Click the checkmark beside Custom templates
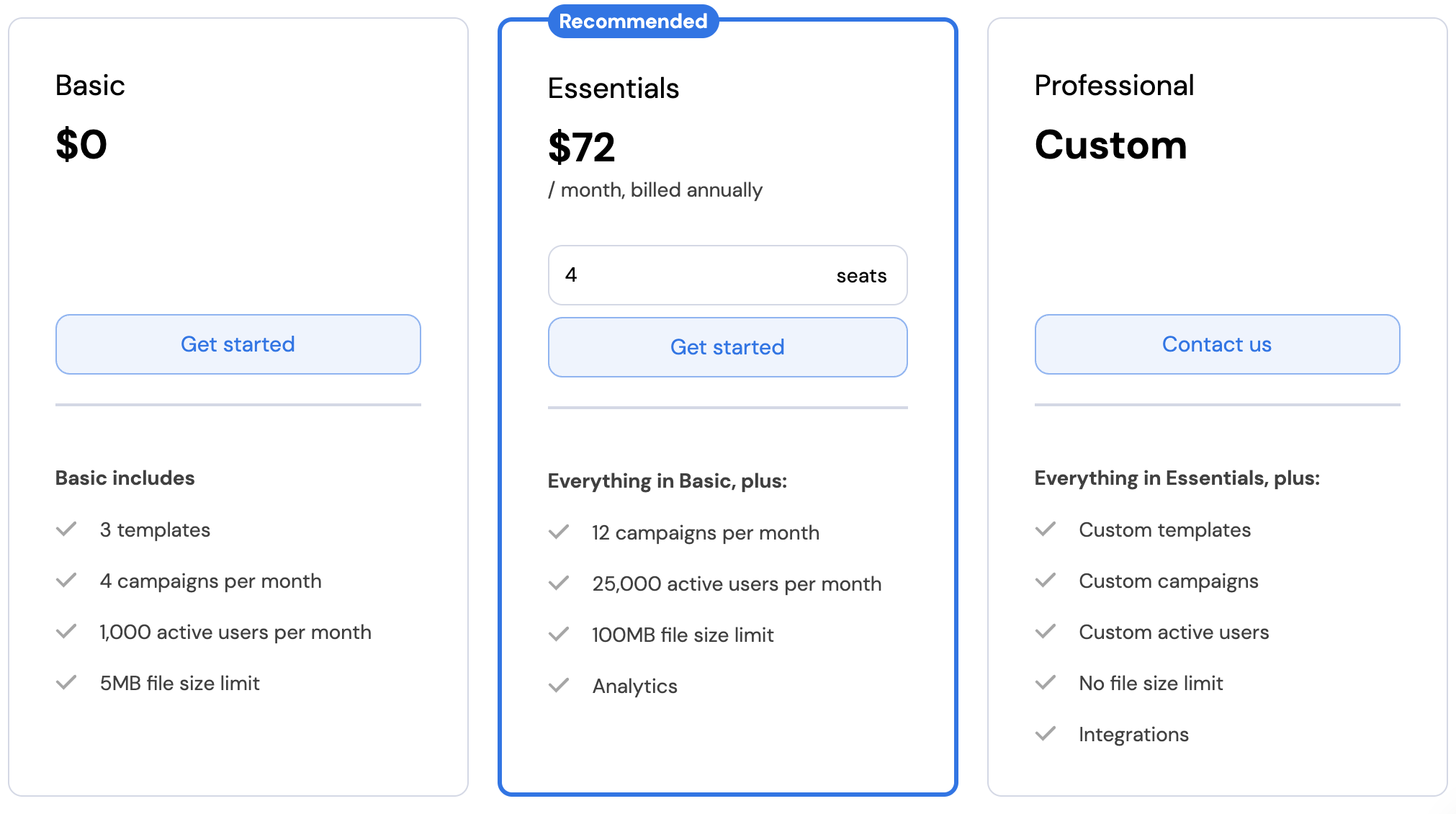Screen dimensions: 1456x814 coord(1046,529)
